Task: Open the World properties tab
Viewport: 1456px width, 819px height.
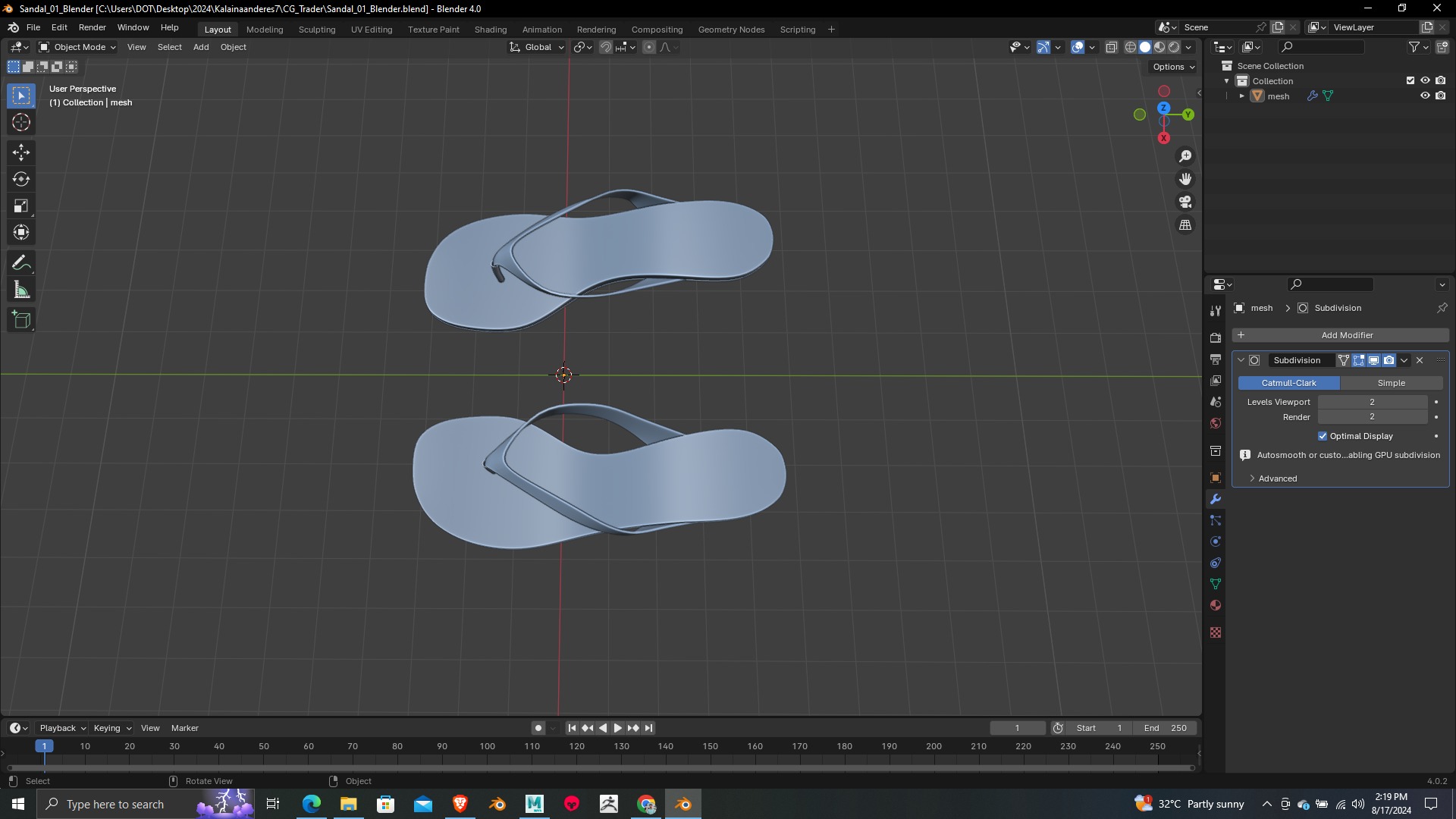Action: pyautogui.click(x=1216, y=423)
